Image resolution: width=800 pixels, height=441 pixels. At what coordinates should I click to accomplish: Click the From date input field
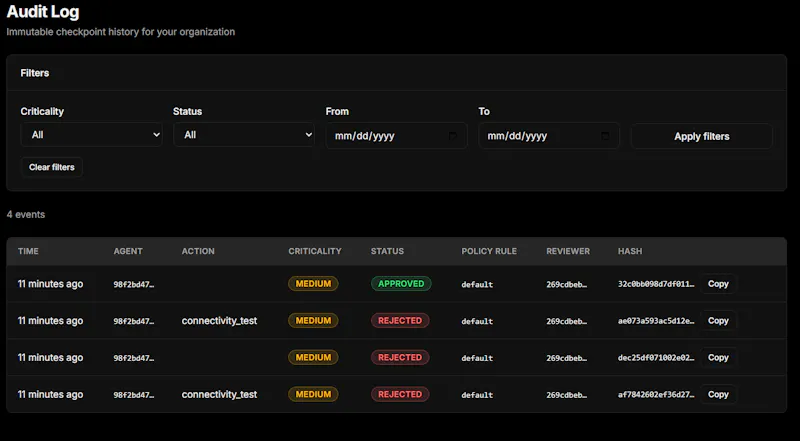click(x=396, y=136)
